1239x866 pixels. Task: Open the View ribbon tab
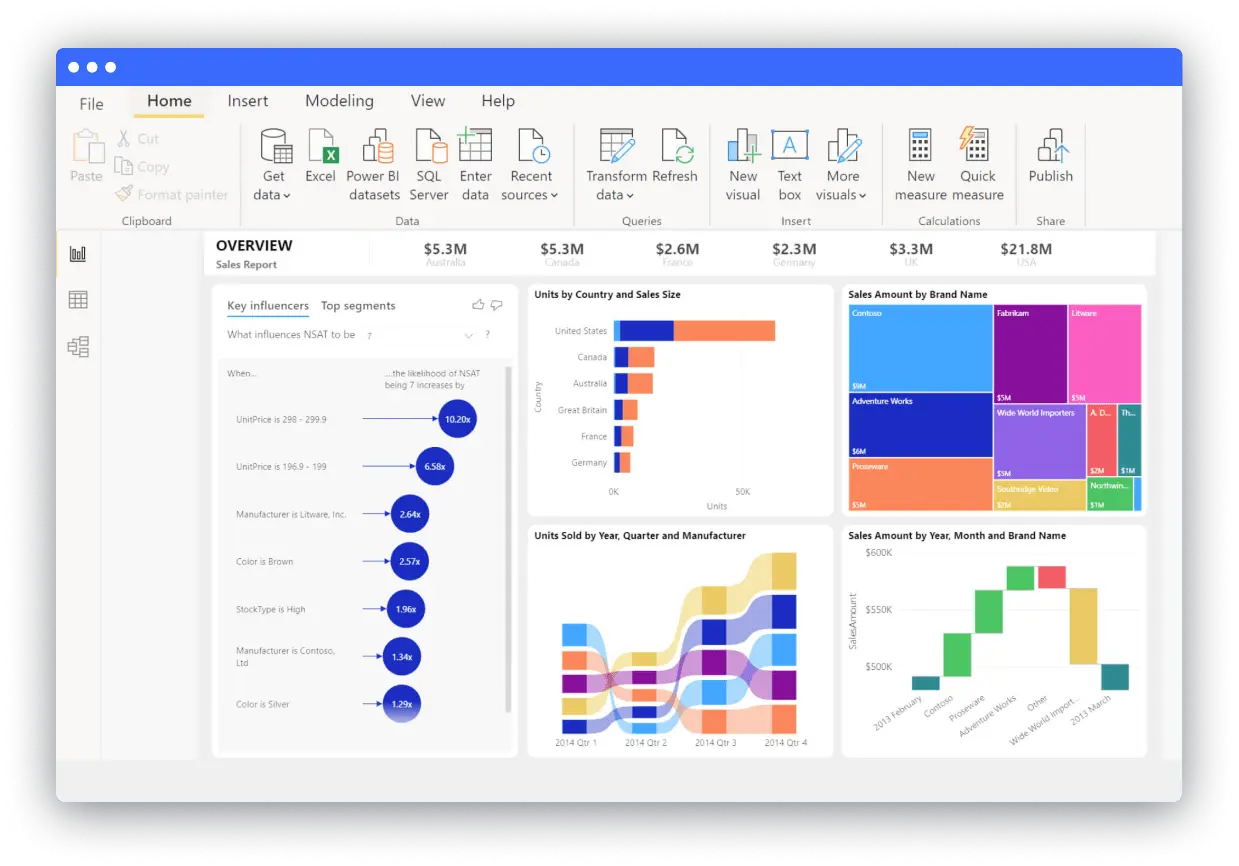[x=428, y=101]
